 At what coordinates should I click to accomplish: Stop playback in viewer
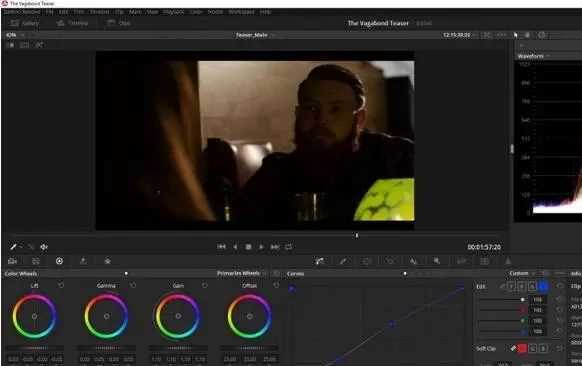point(248,247)
